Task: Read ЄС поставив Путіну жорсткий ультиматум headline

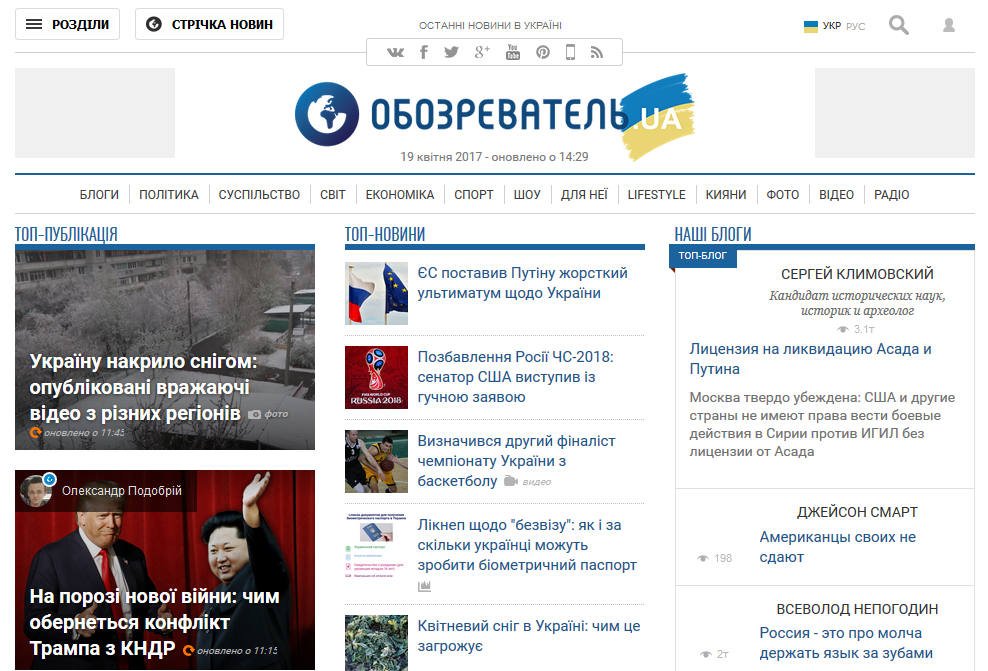Action: tap(522, 283)
